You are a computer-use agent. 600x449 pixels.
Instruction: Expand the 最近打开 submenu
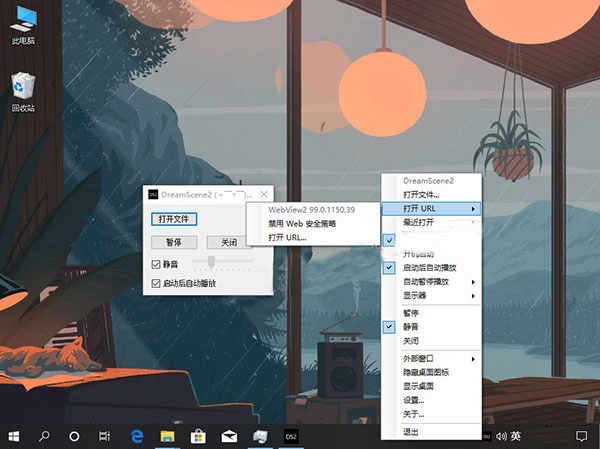(x=431, y=222)
